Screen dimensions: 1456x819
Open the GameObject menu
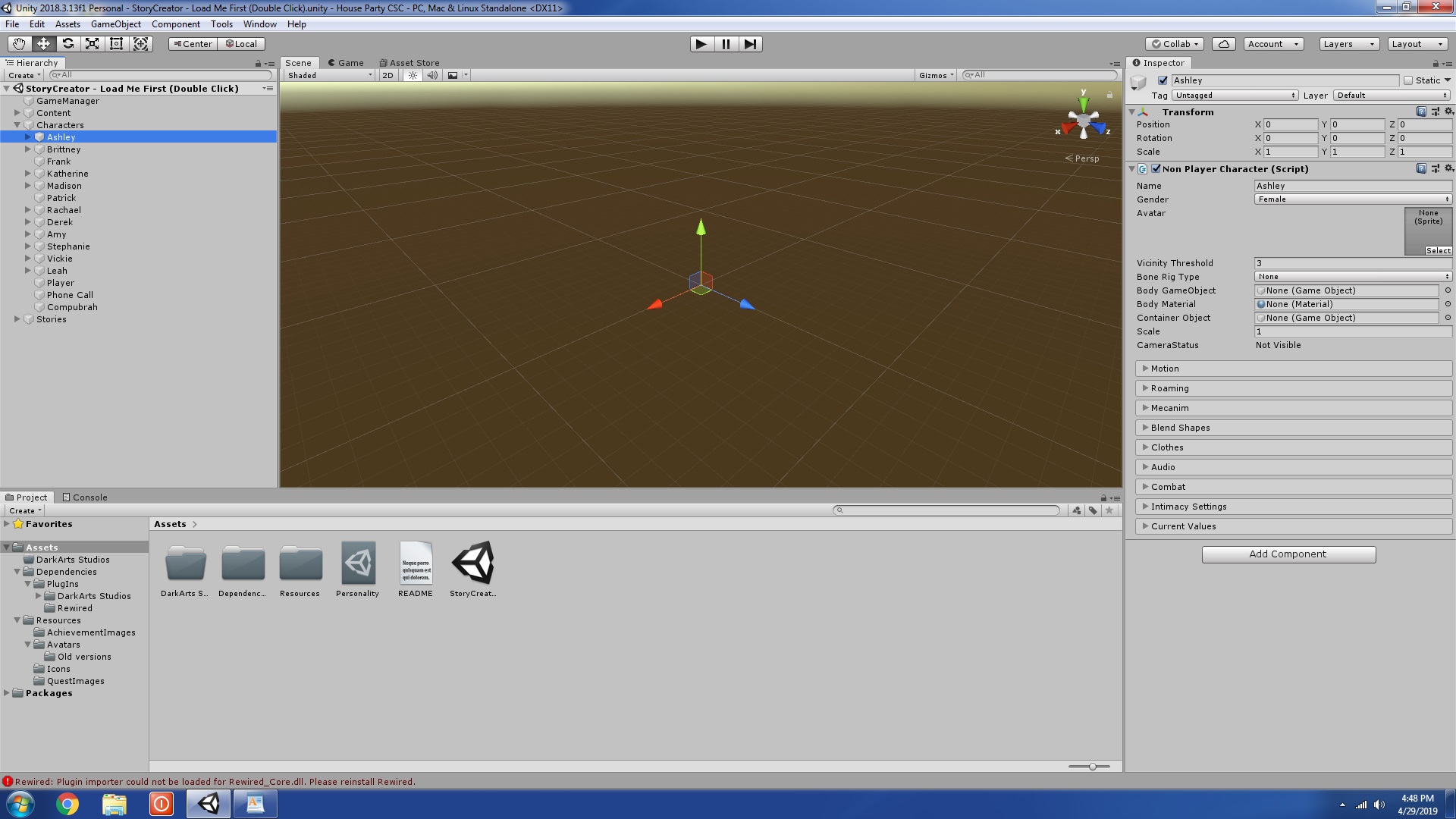[115, 24]
